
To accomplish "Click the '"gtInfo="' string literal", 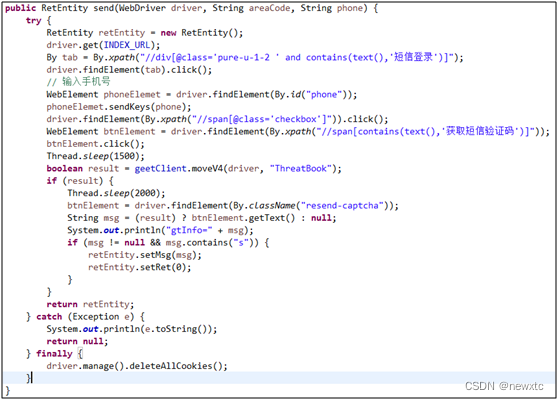I will tap(189, 230).
